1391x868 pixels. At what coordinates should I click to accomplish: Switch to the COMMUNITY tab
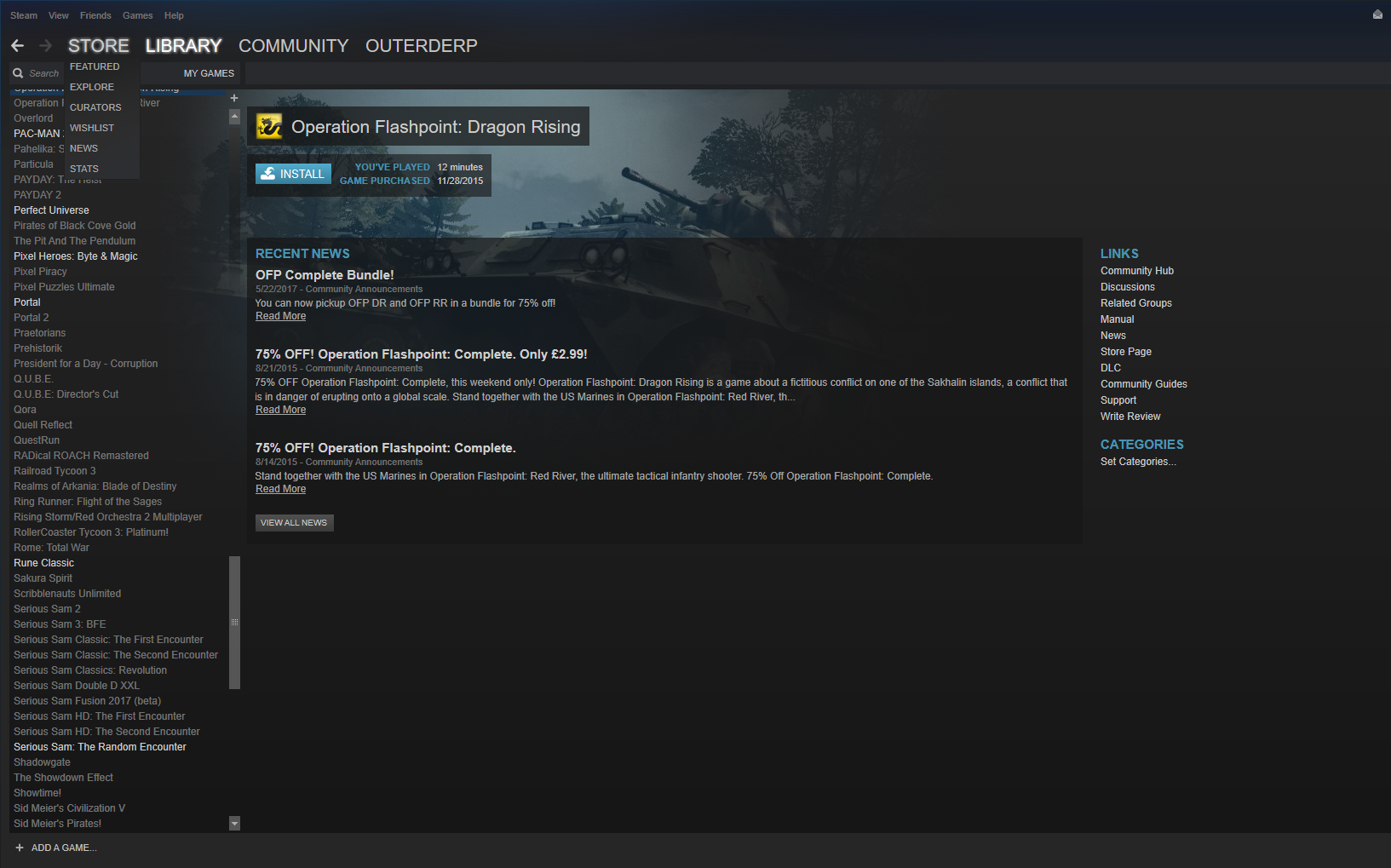coord(294,46)
